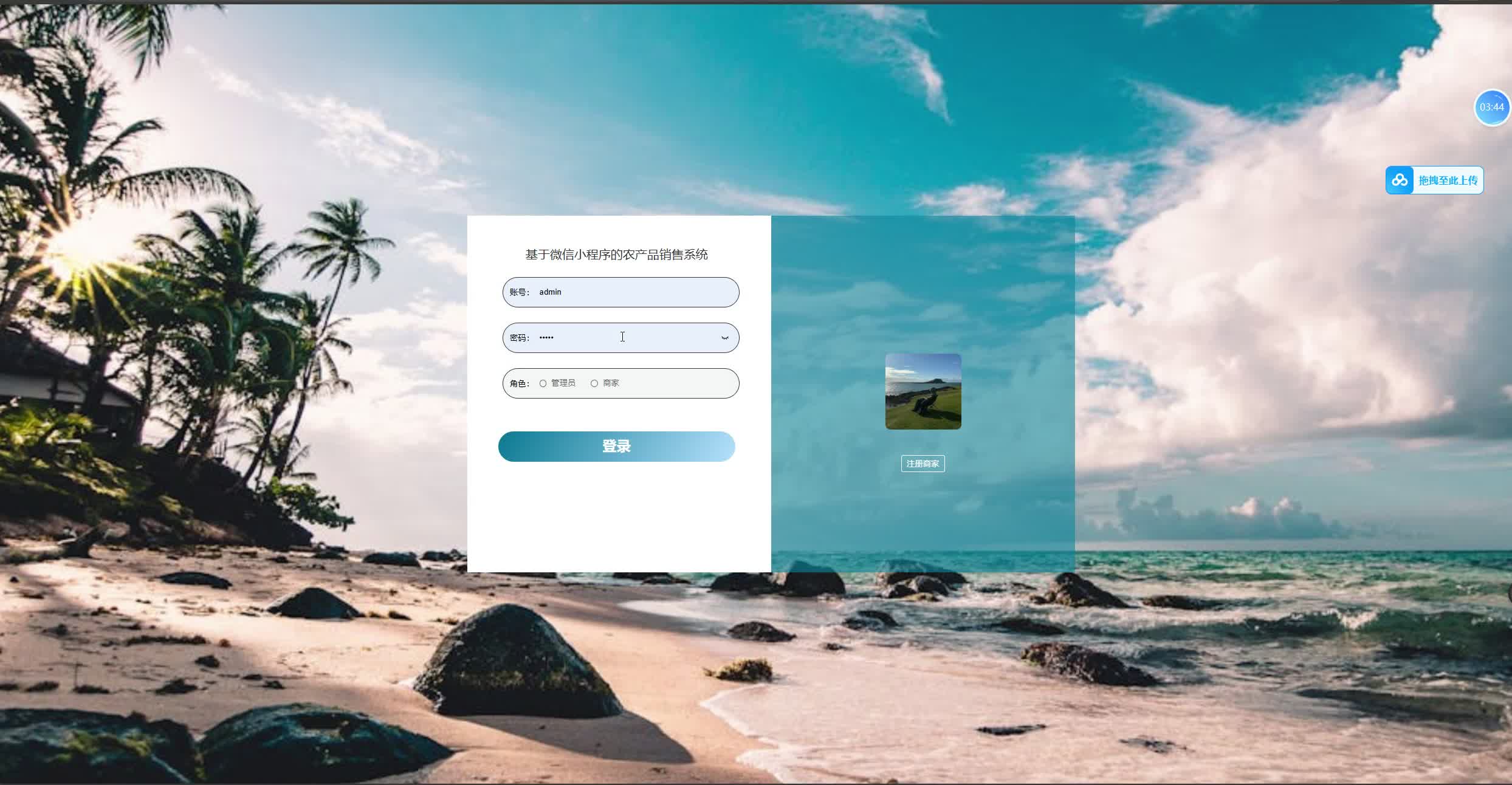Click the password dots in 密码 field

coord(546,338)
